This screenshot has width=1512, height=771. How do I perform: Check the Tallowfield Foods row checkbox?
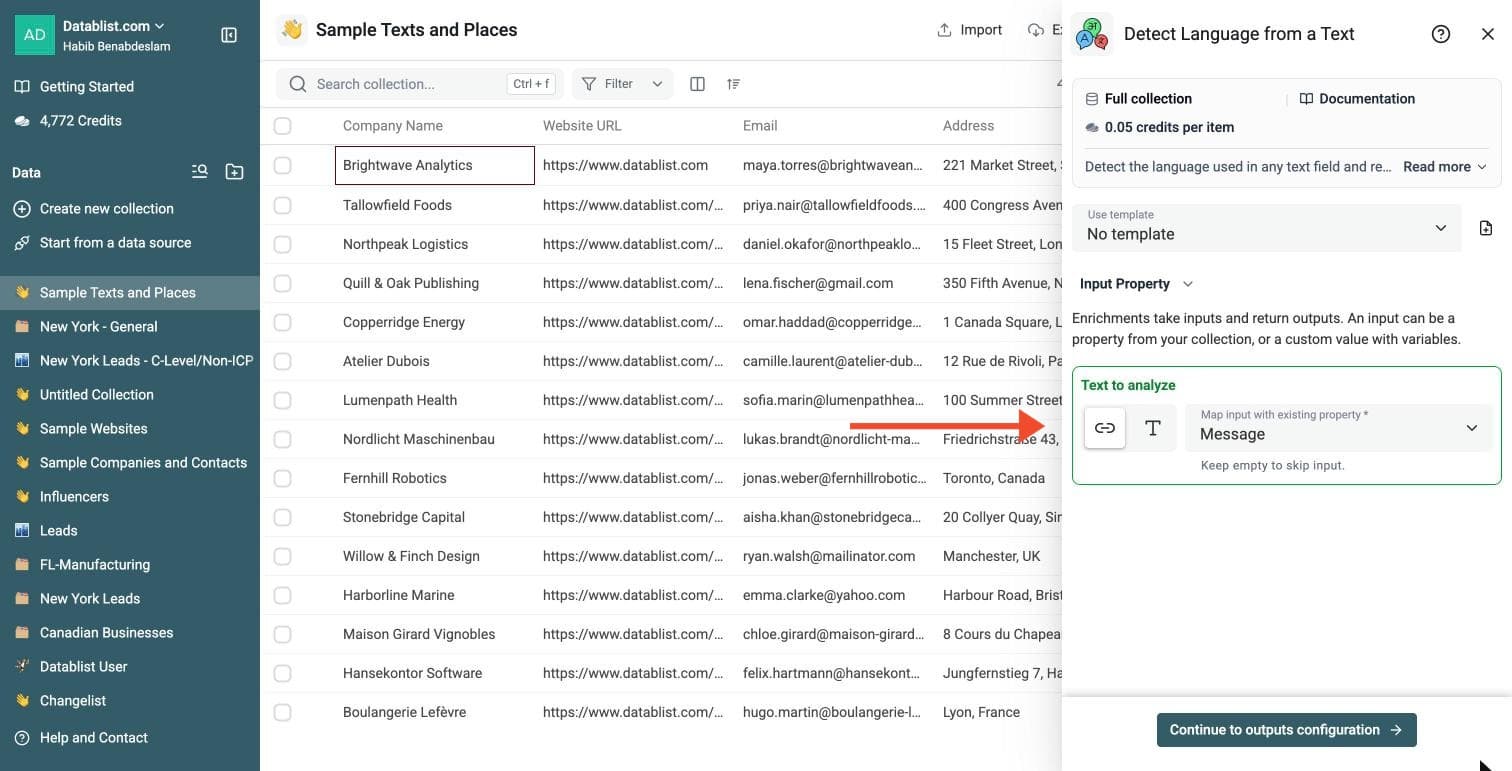click(283, 205)
